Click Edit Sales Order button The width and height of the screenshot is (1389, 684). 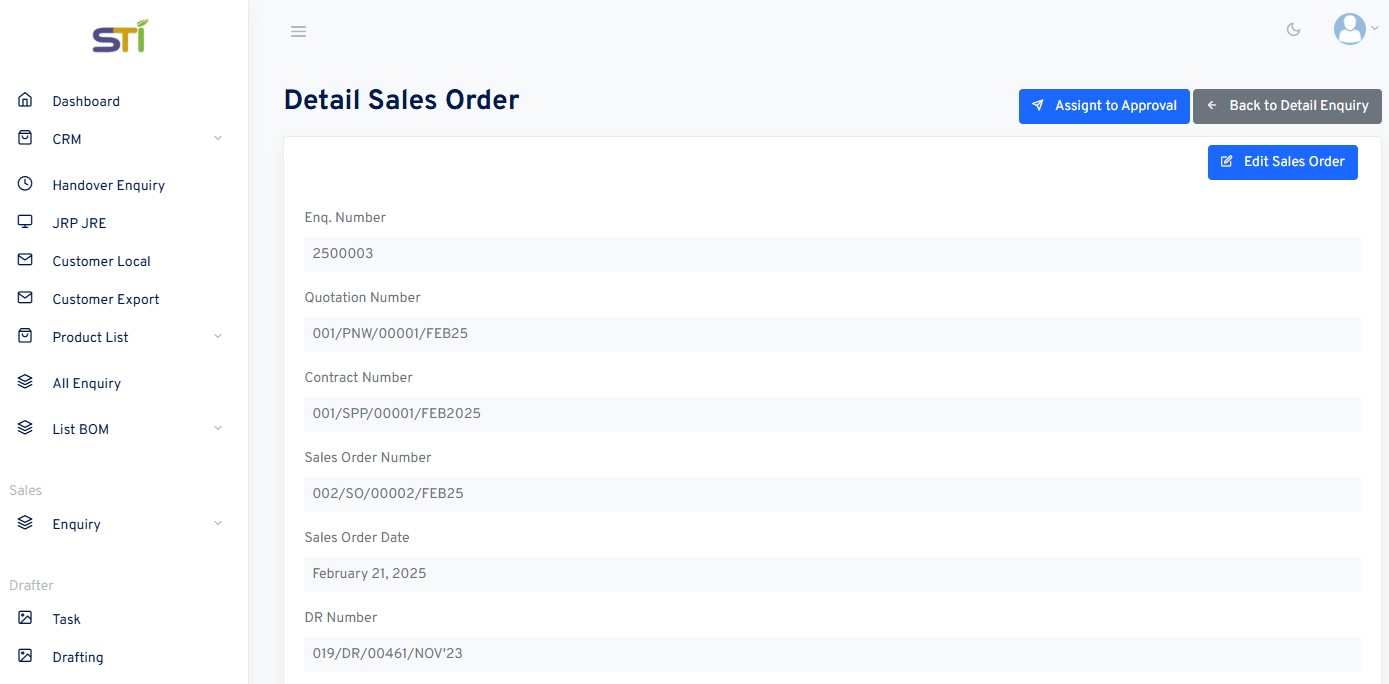point(1283,162)
